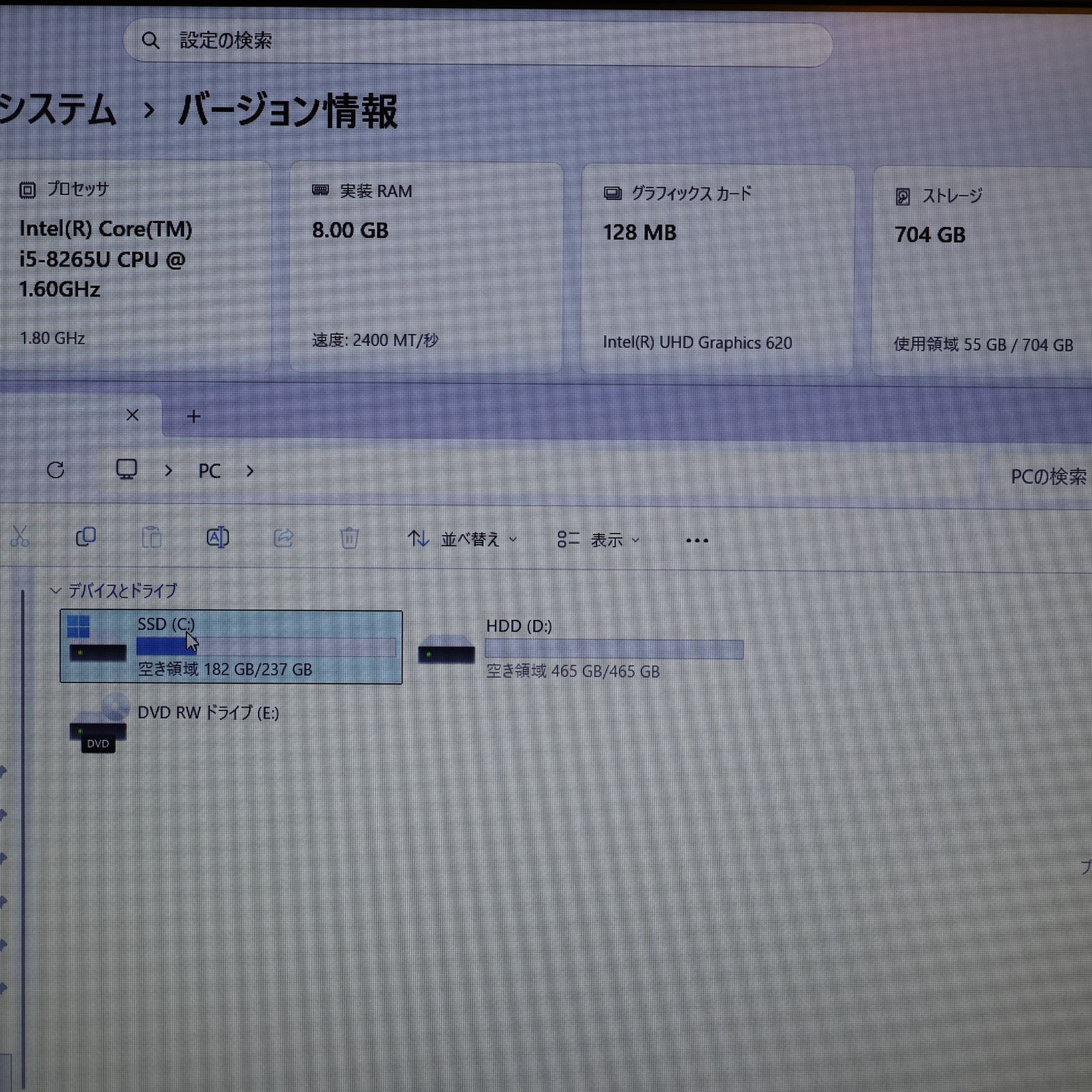Select text 使用領域 55 GB / 704 GB
Viewport: 1092px width, 1092px height.
click(983, 345)
